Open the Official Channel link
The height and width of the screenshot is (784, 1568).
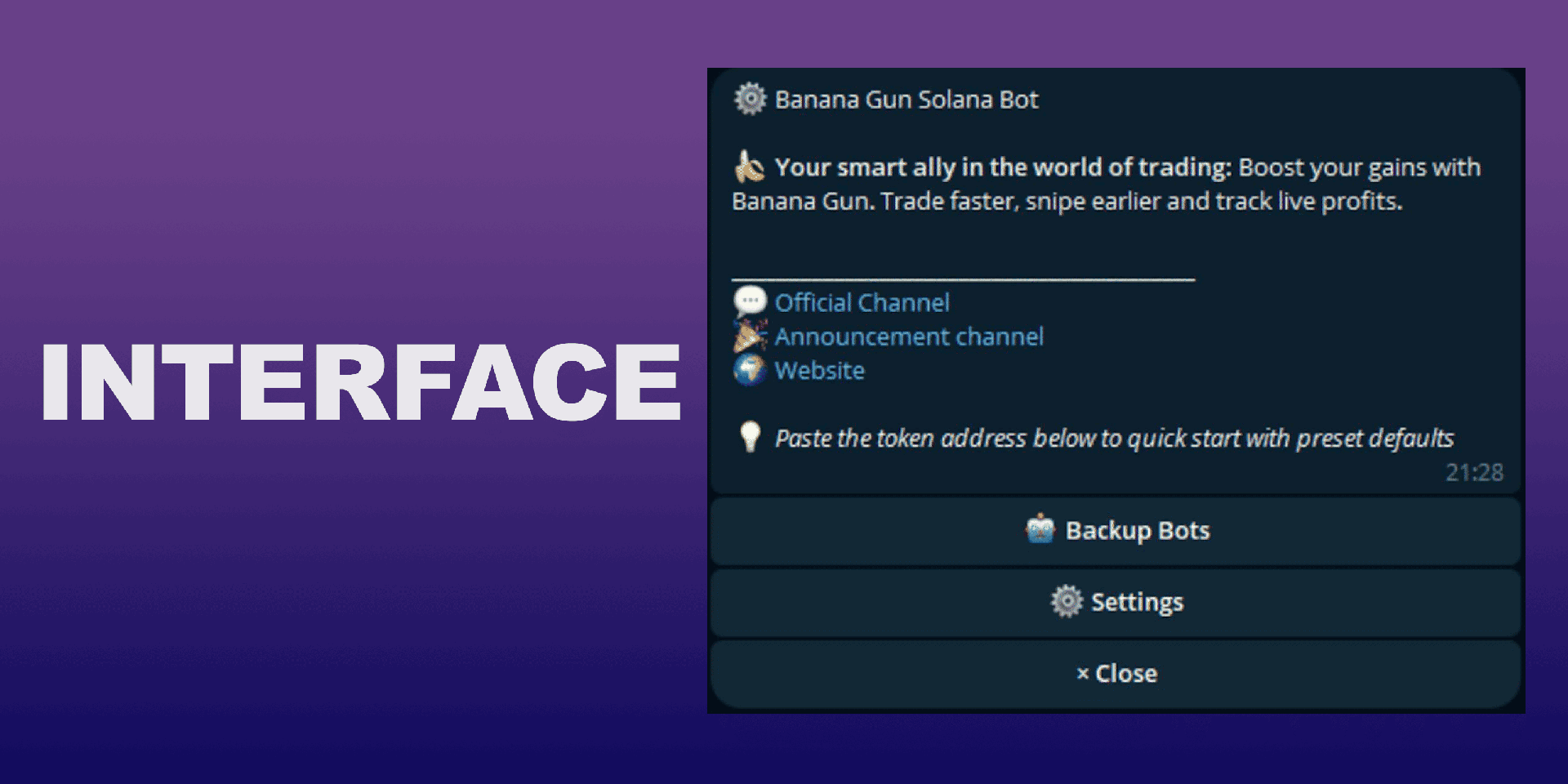tap(862, 303)
